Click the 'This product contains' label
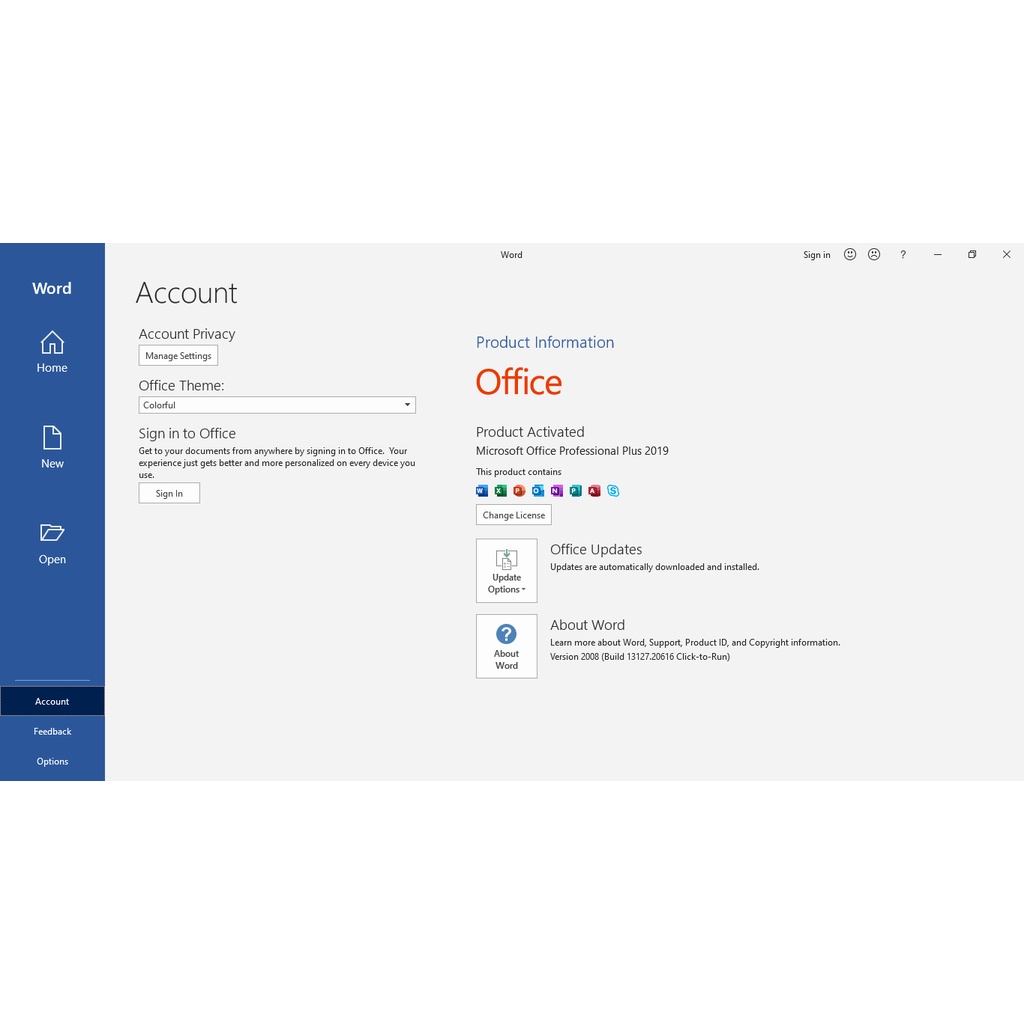The image size is (1024, 1024). [x=519, y=472]
